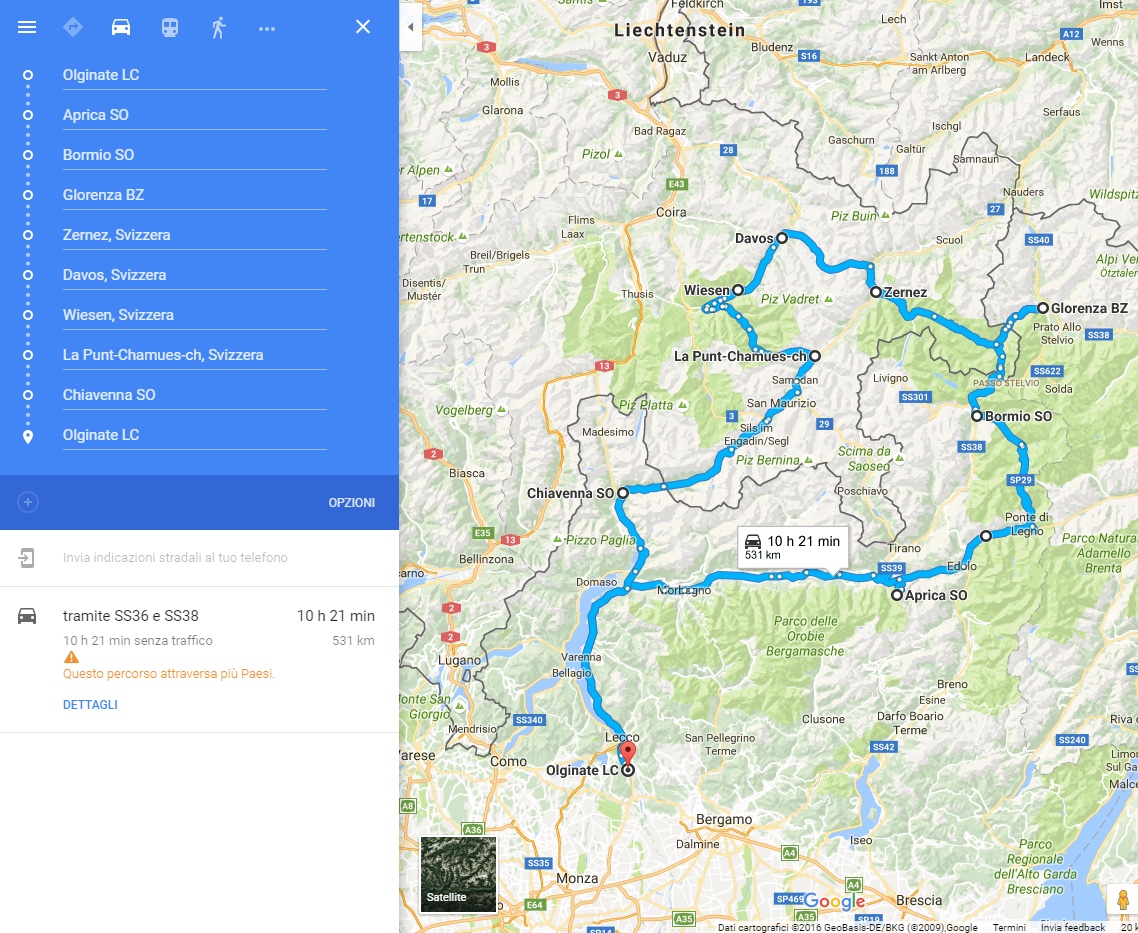
Task: Open the hamburger main menu
Action: point(27,28)
